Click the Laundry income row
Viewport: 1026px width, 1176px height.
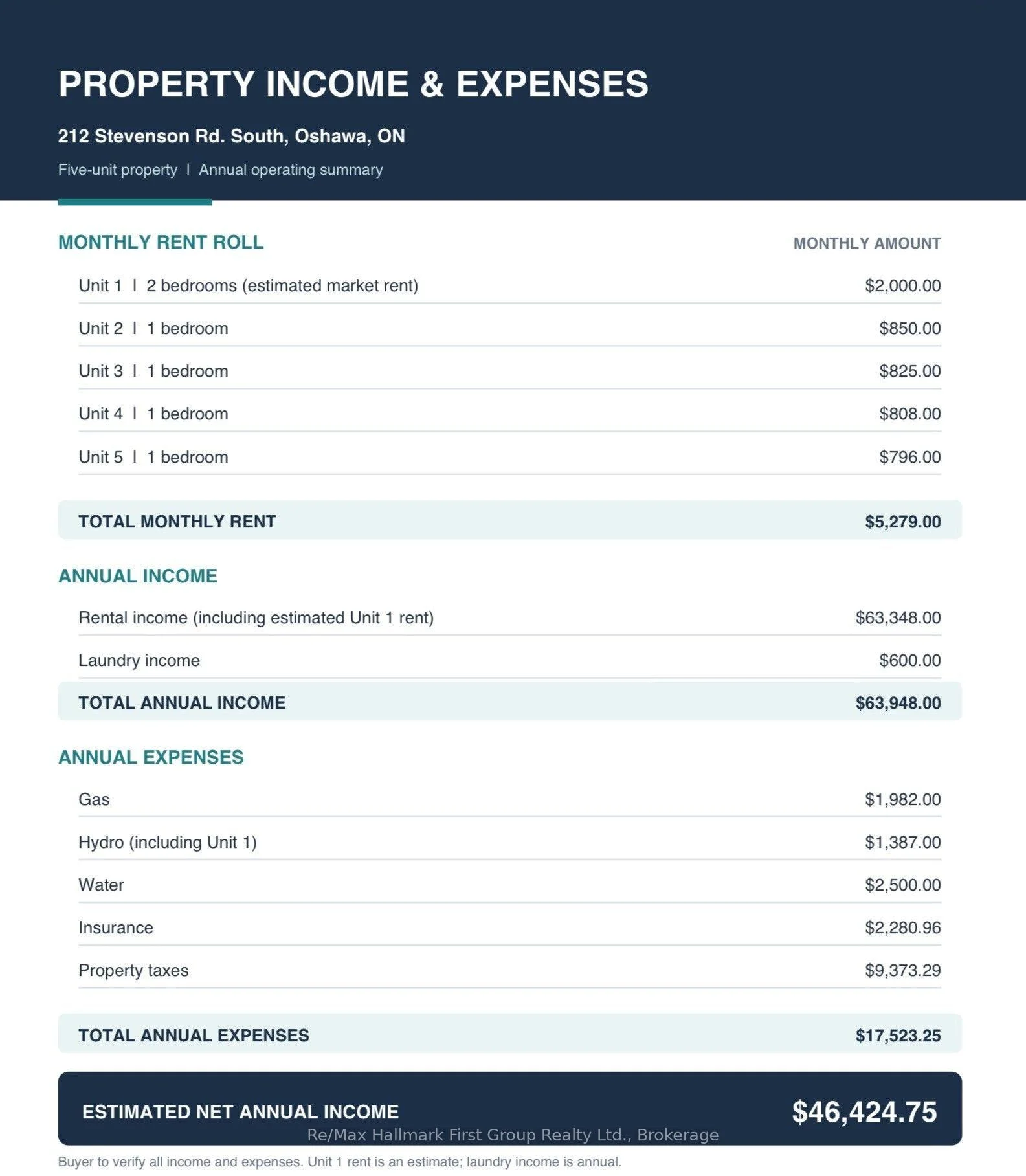[509, 660]
